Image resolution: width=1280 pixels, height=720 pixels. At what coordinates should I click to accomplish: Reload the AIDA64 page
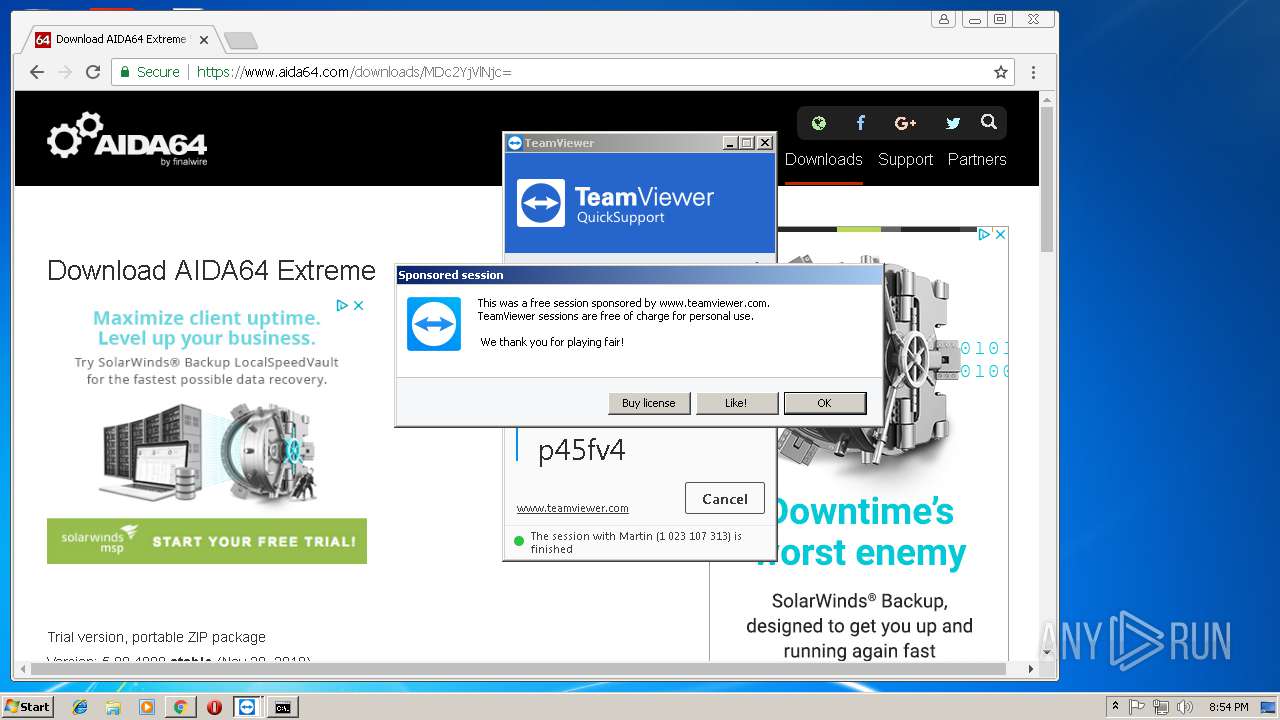tap(93, 72)
